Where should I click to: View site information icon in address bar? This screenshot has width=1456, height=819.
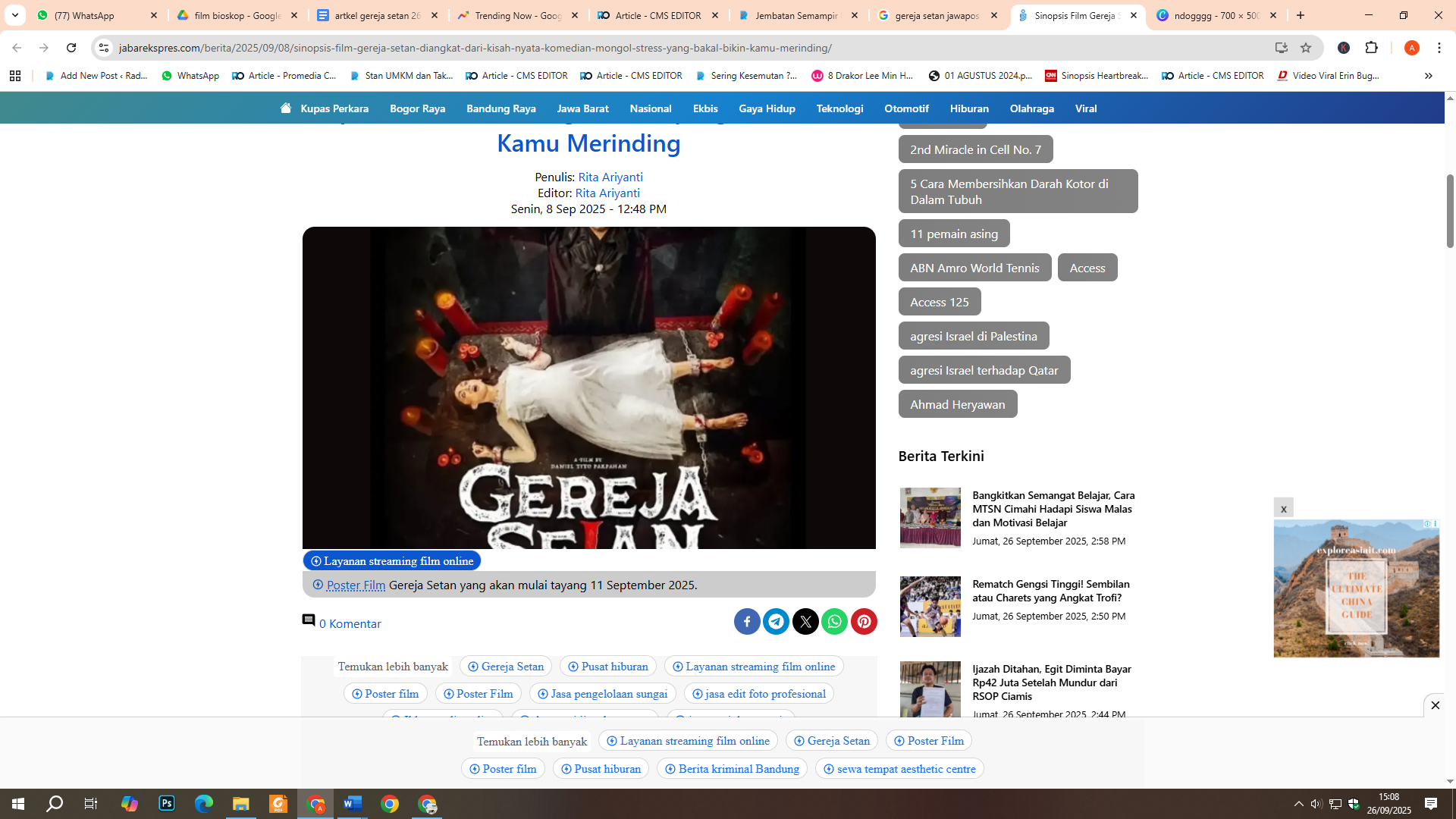coord(104,48)
